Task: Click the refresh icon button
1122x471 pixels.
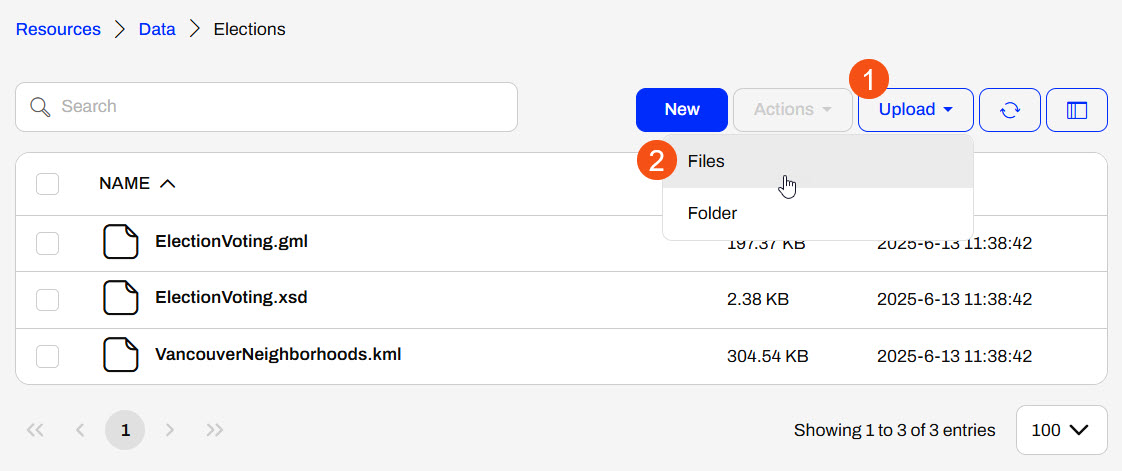Action: (1010, 110)
